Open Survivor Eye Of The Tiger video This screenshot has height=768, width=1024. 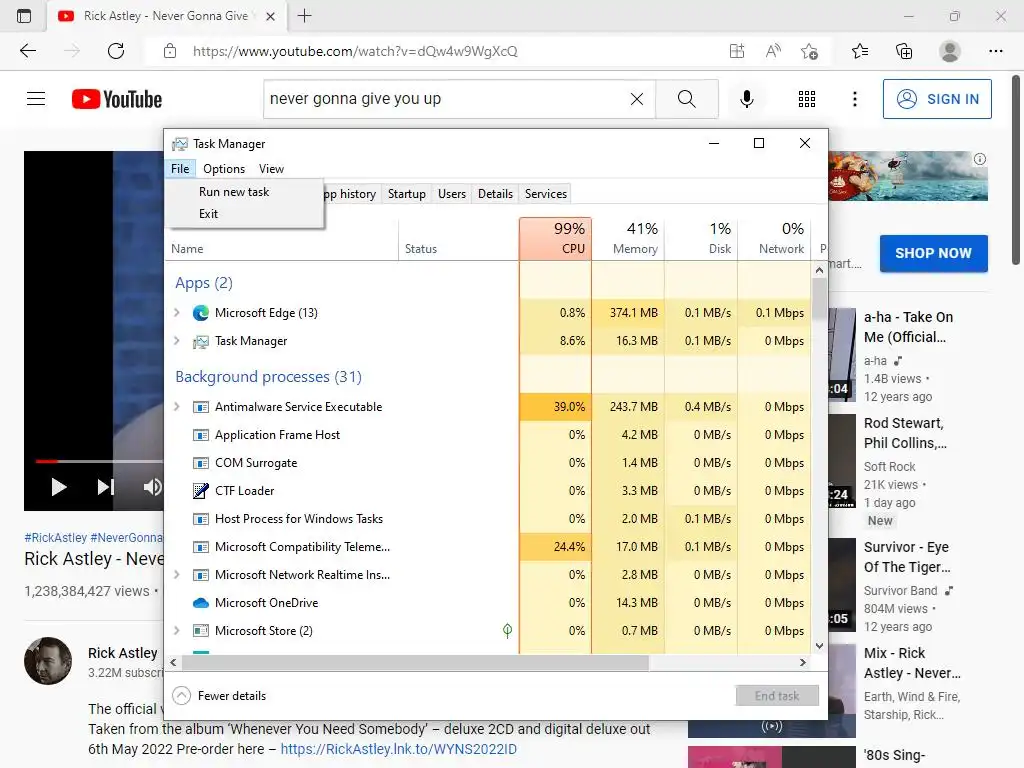907,557
